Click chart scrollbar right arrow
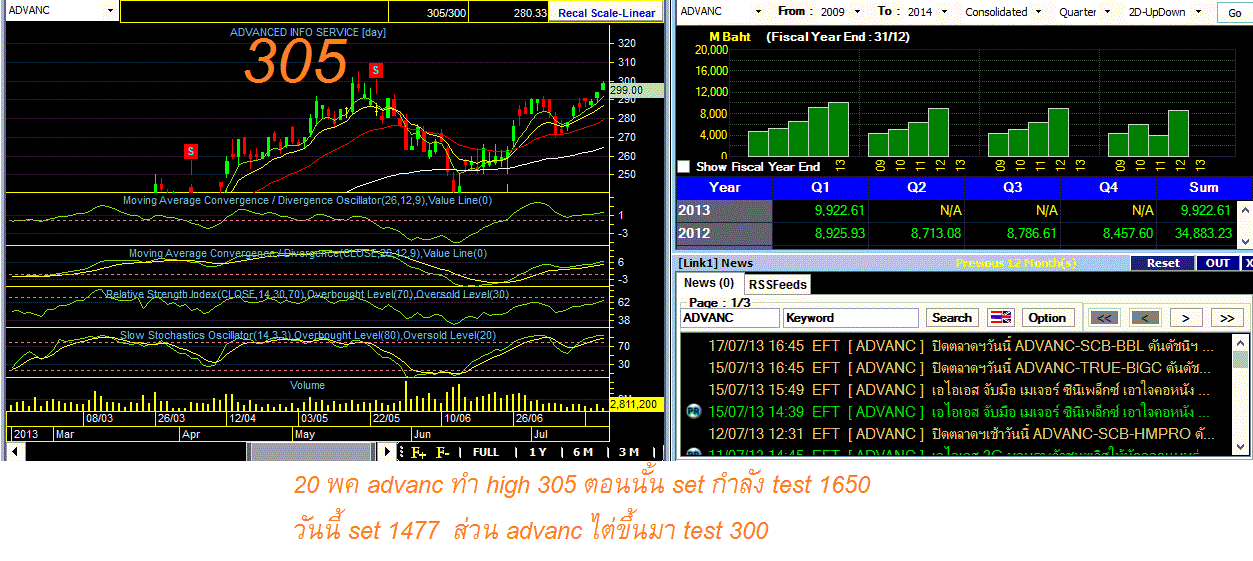This screenshot has width=1253, height=561. [x=388, y=452]
